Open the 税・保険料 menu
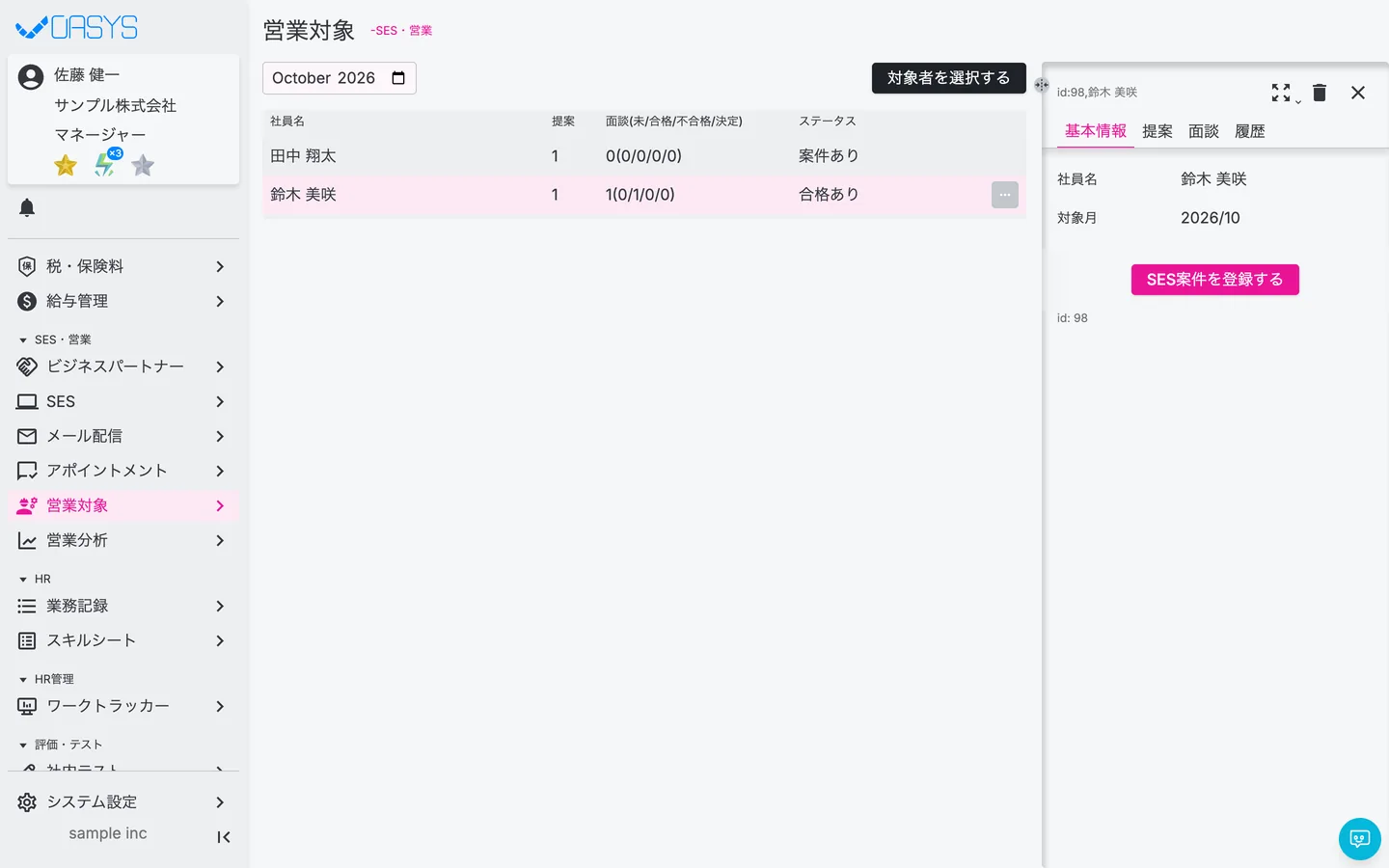This screenshot has height=868, width=1389. tap(123, 266)
